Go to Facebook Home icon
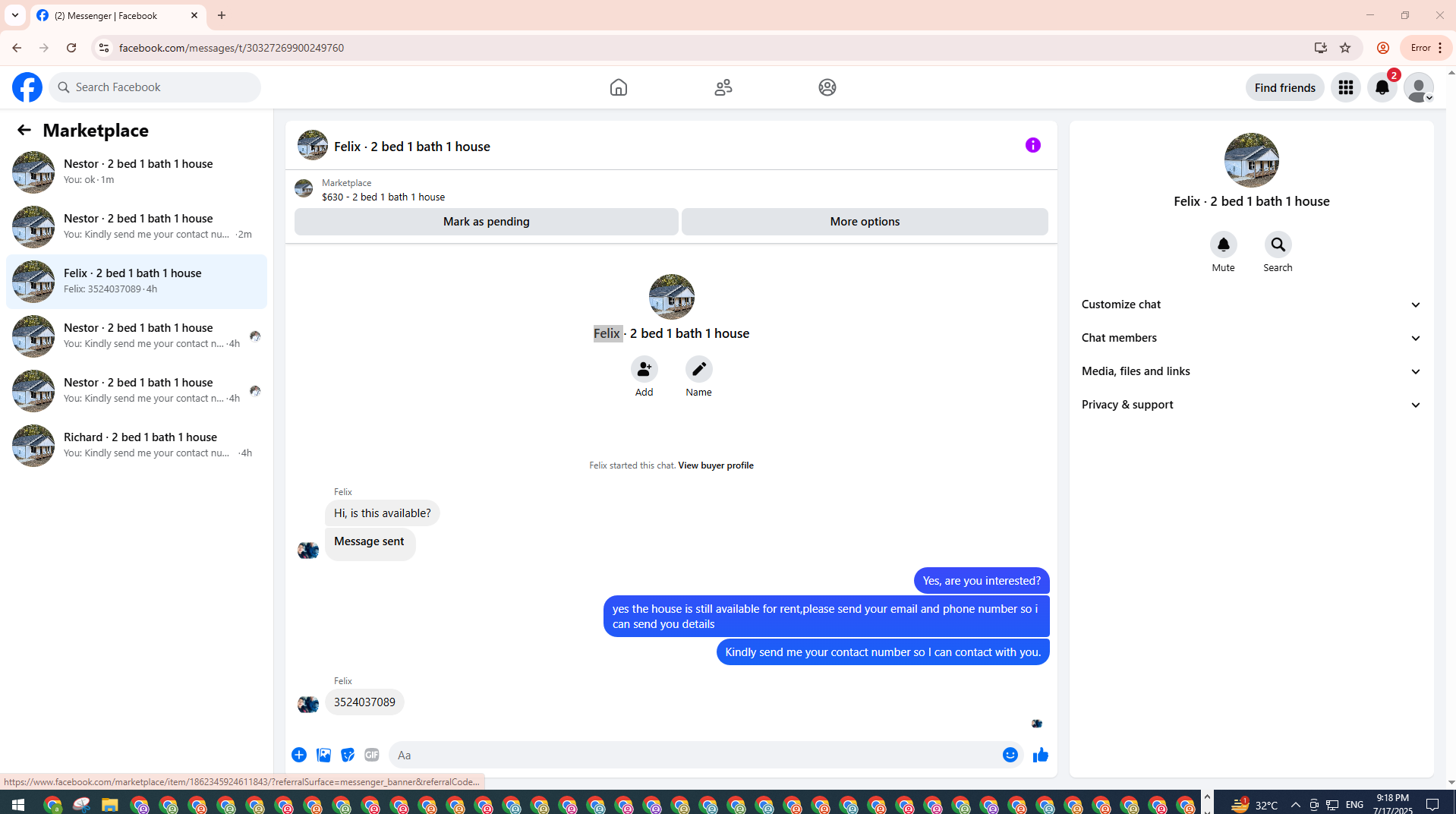 [619, 87]
